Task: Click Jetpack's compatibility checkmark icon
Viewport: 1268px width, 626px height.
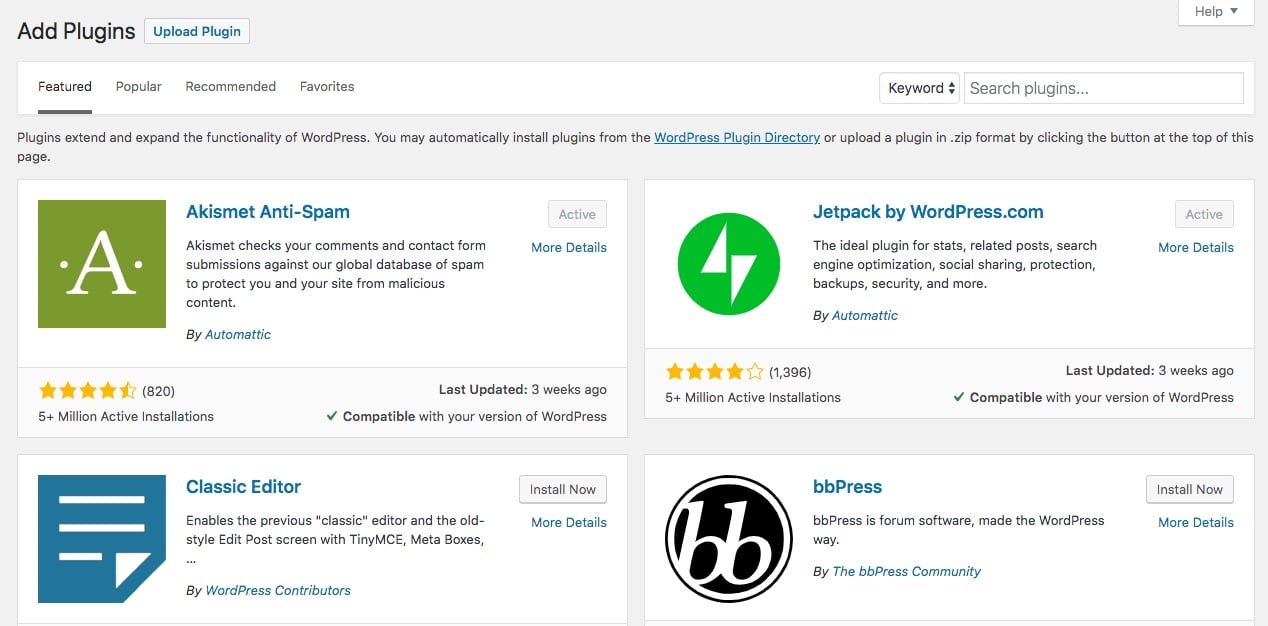Action: point(959,397)
